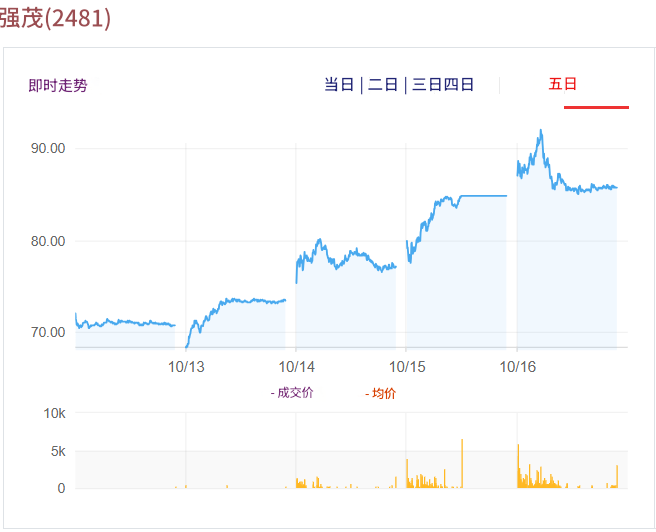Select the 五日 tab
This screenshot has height=532, width=656.
pos(563,84)
